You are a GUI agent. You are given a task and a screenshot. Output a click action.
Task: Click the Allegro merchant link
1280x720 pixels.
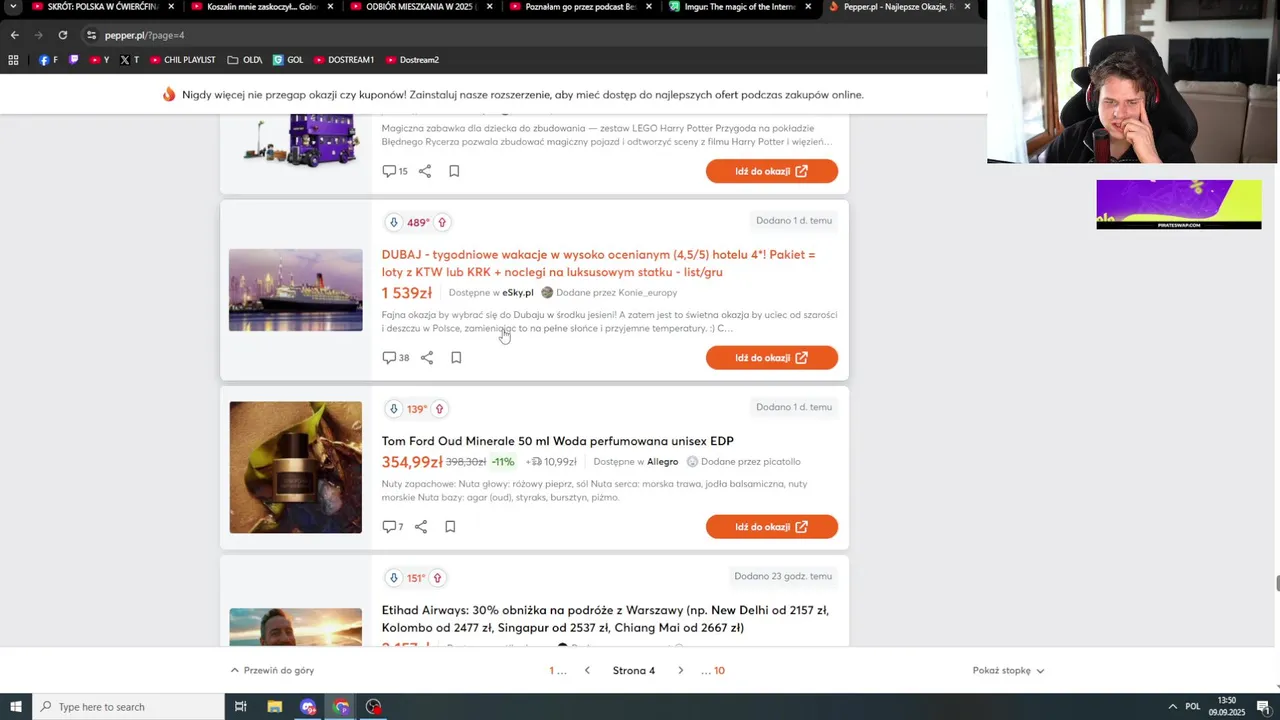(x=662, y=462)
